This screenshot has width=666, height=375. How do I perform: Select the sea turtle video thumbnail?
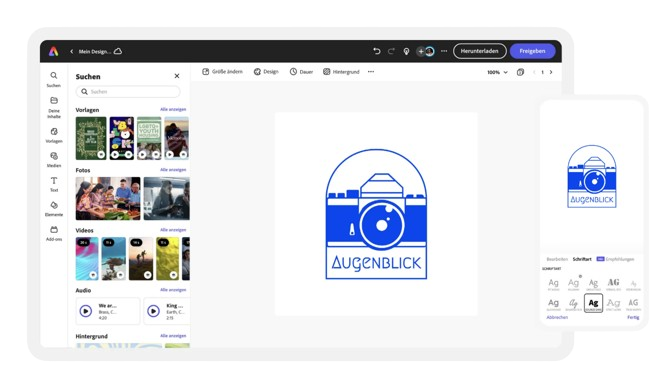pyautogui.click(x=113, y=259)
